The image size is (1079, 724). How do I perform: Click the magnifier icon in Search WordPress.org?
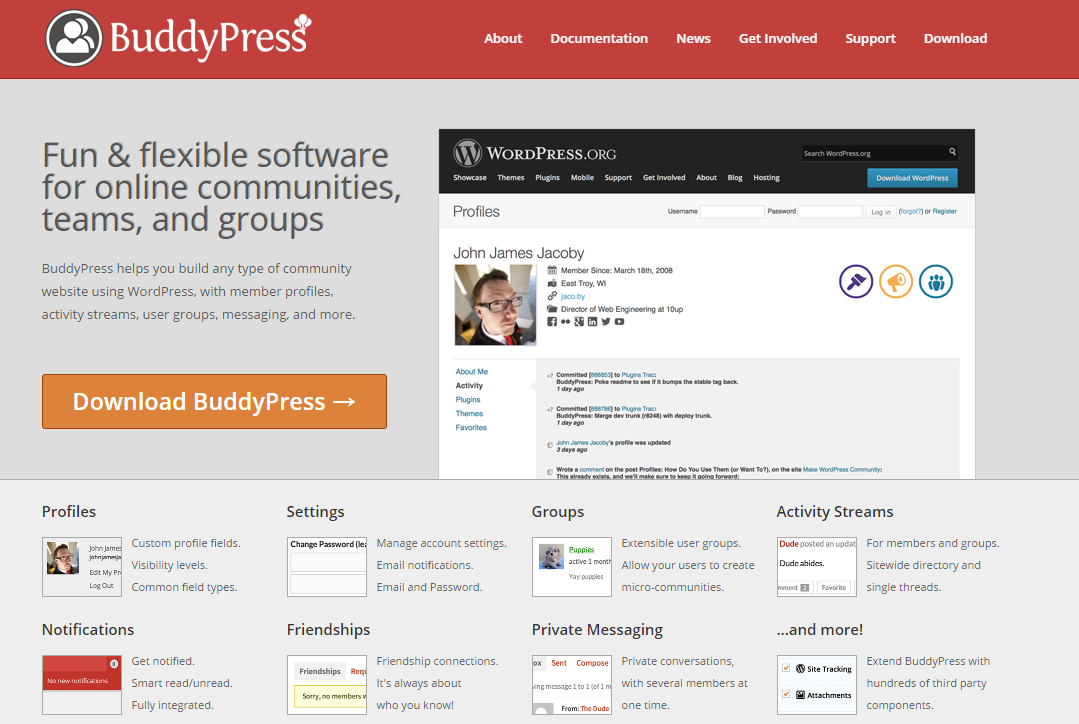click(952, 151)
